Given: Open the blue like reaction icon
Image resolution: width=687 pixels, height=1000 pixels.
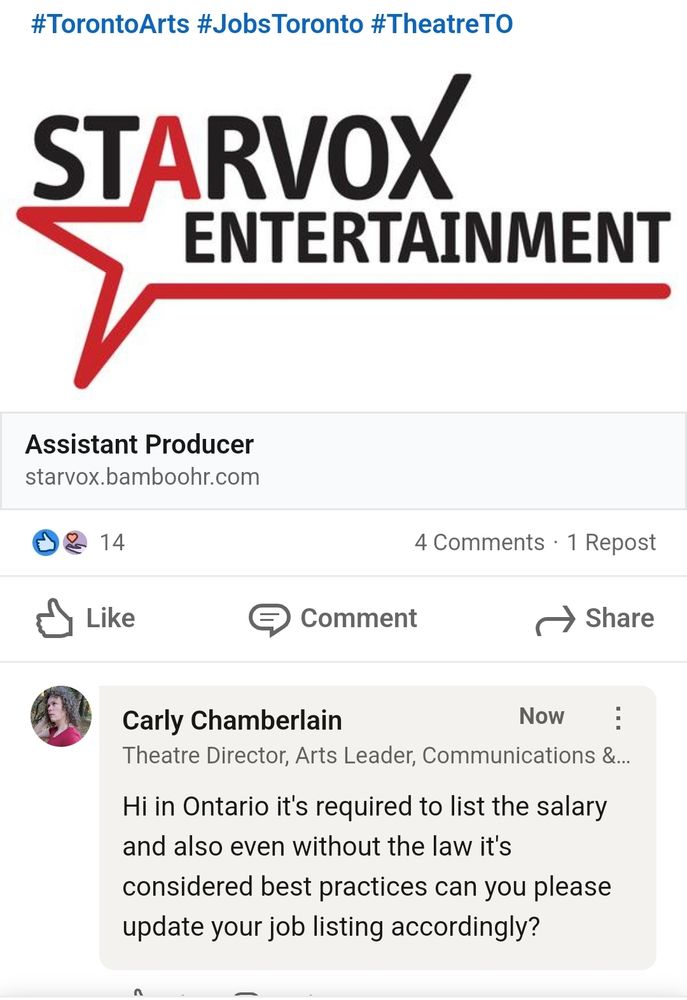Looking at the screenshot, I should pos(45,543).
